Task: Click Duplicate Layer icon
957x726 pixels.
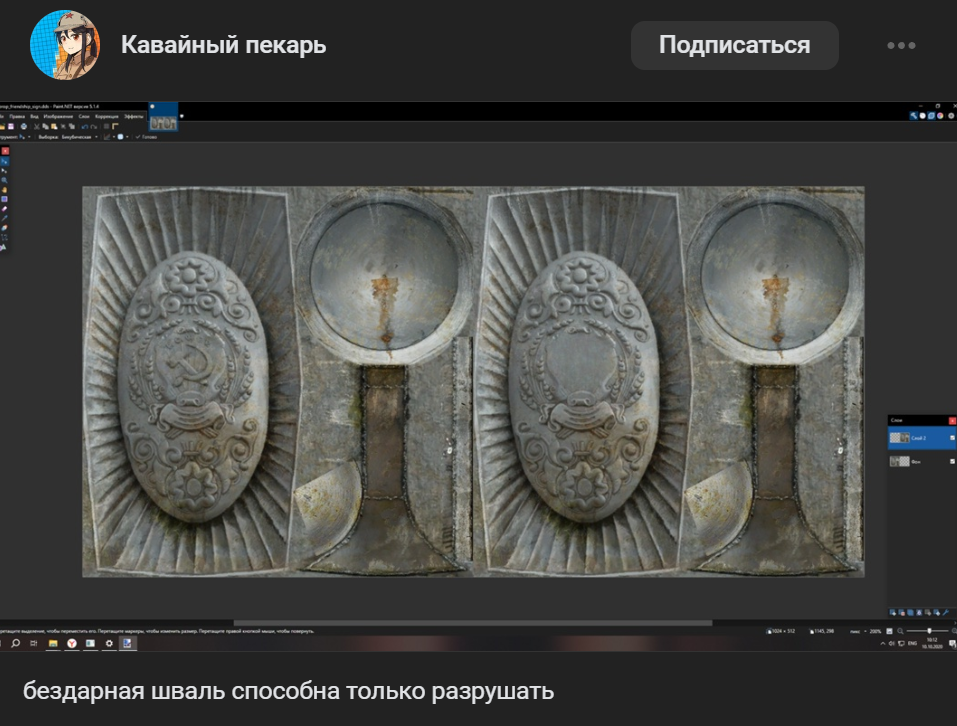Action: (910, 613)
